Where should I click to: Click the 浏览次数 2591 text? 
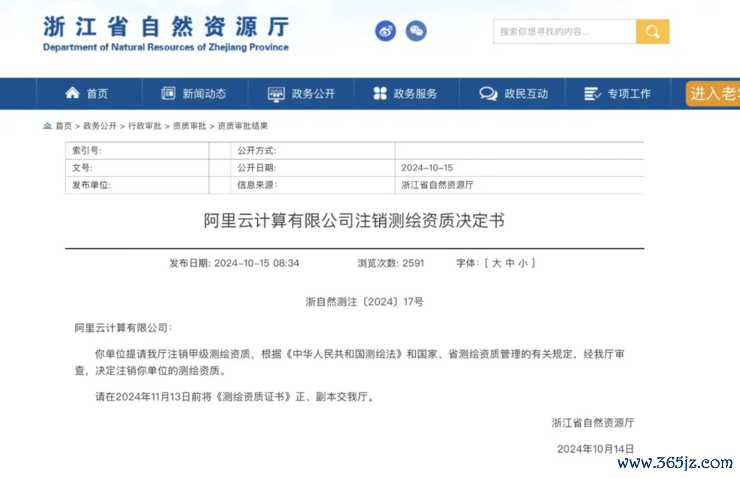pyautogui.click(x=391, y=263)
